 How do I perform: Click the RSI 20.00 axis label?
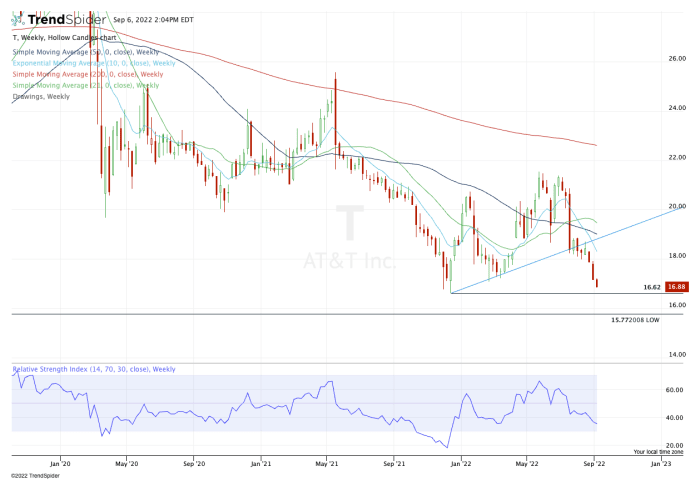[x=675, y=445]
